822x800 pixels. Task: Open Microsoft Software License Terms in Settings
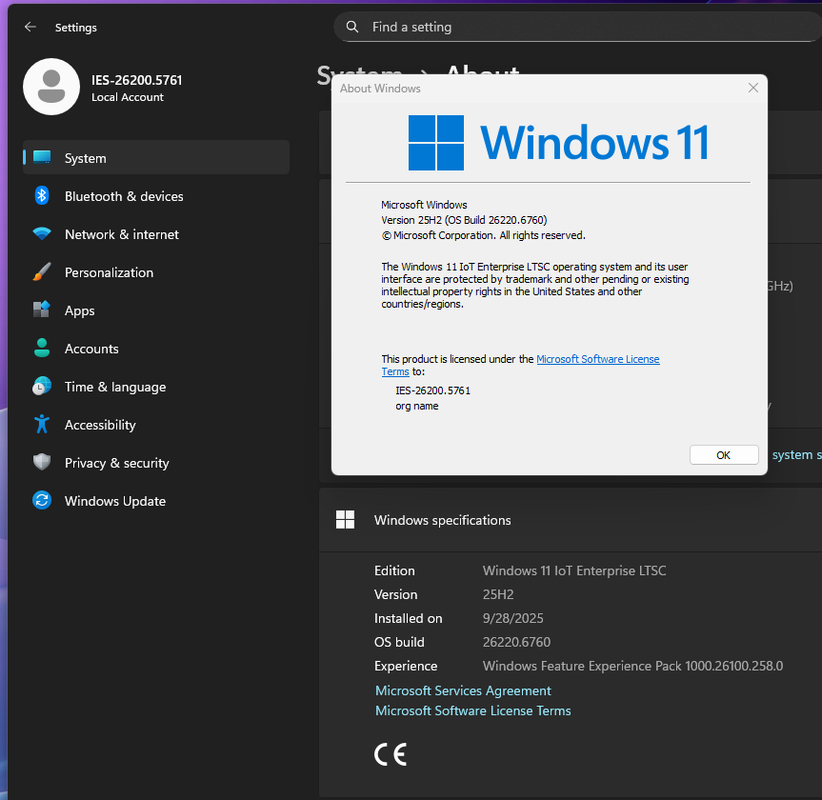(x=473, y=710)
